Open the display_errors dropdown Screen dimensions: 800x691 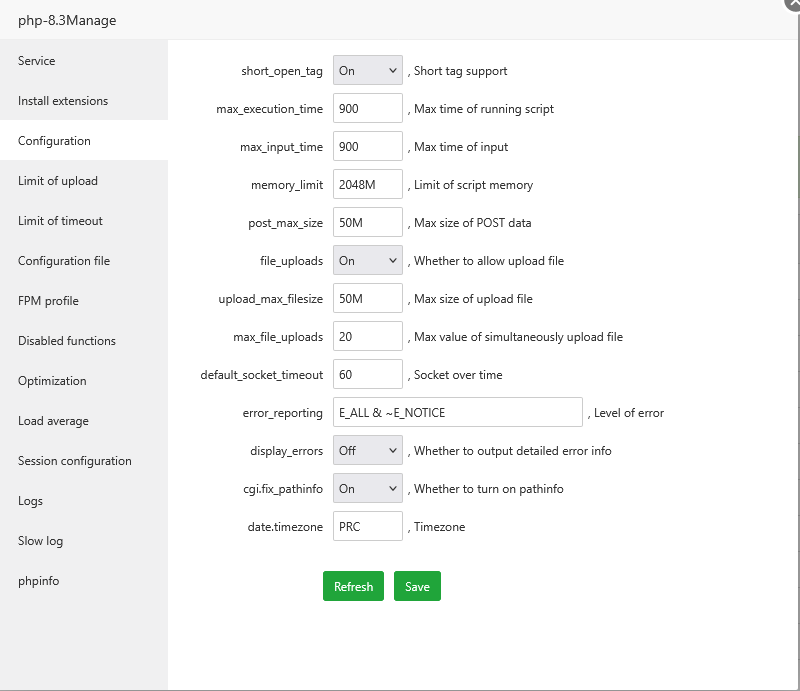367,450
